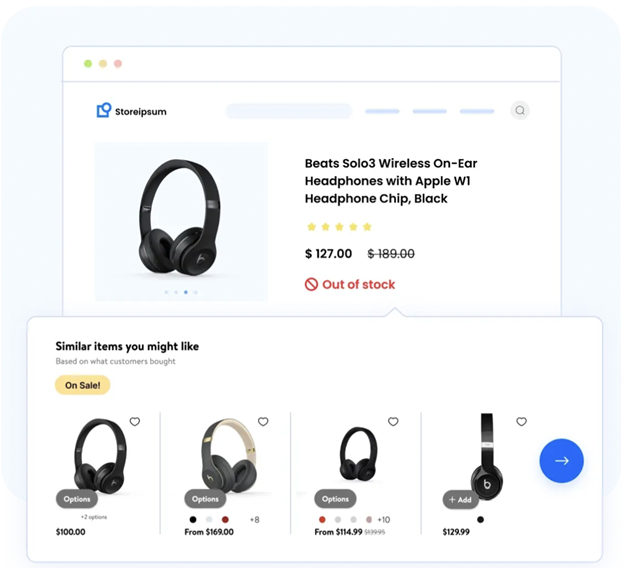Select the active blue carousel dot

point(186,292)
